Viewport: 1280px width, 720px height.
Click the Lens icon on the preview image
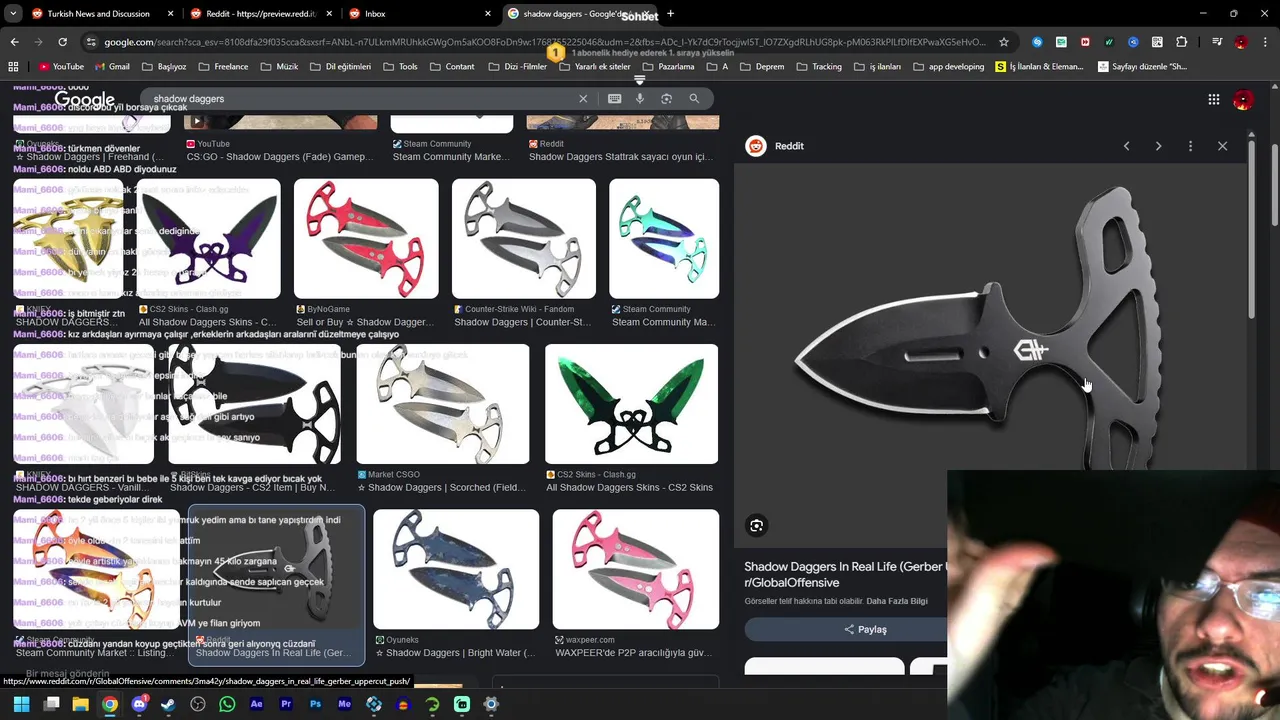pos(757,525)
